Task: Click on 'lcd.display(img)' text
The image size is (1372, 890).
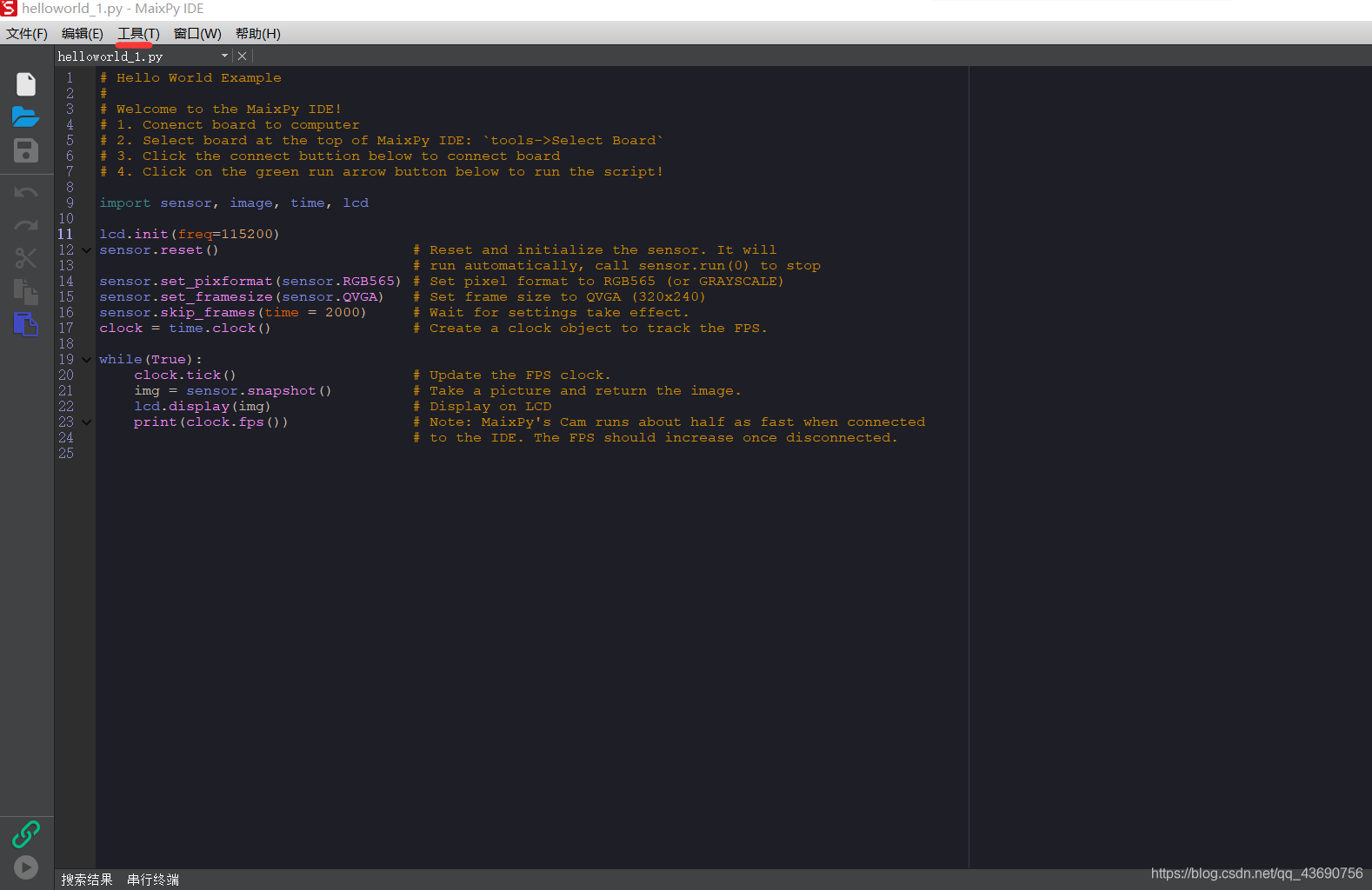Action: pyautogui.click(x=203, y=407)
